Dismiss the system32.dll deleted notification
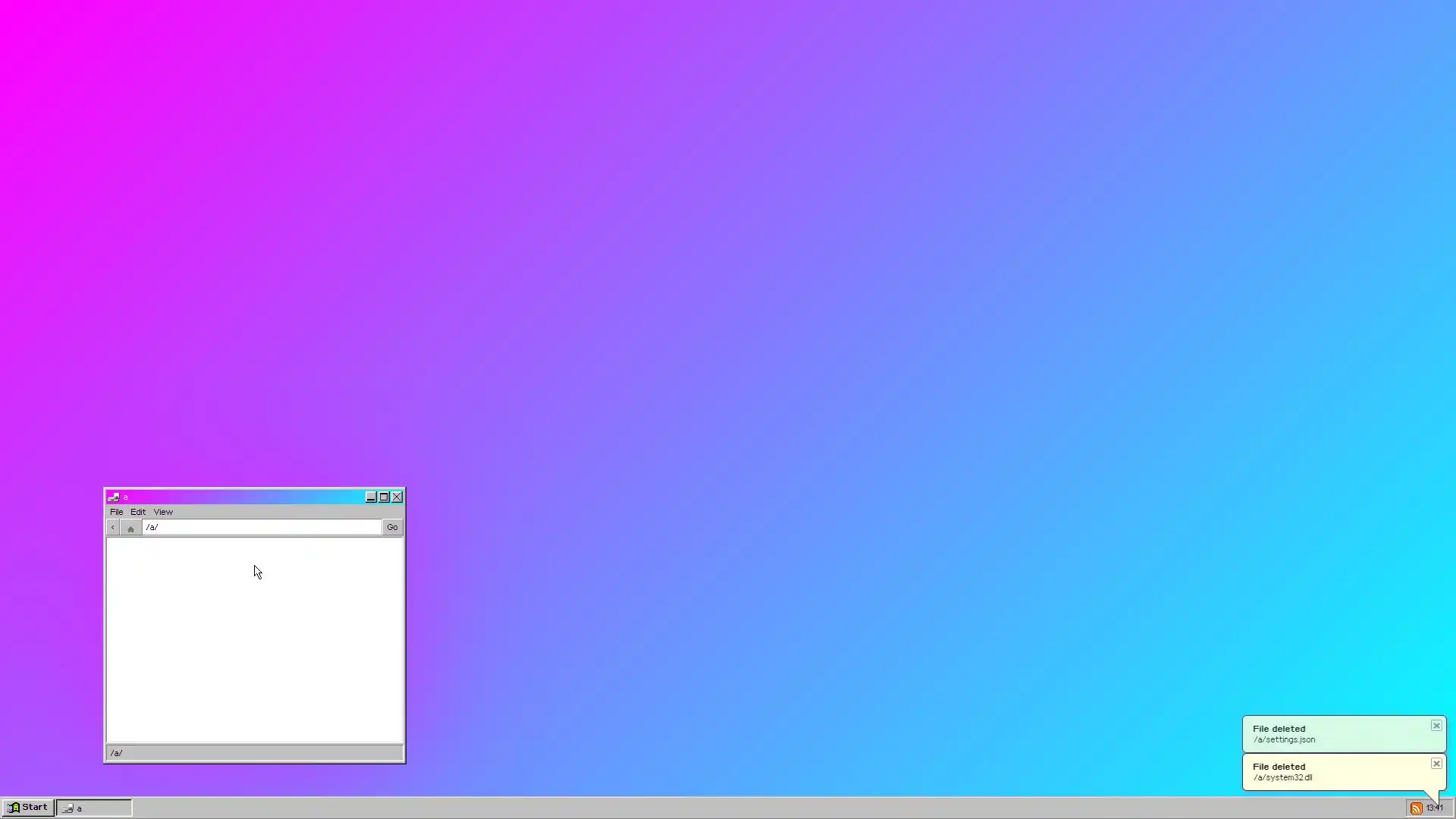 click(x=1436, y=764)
